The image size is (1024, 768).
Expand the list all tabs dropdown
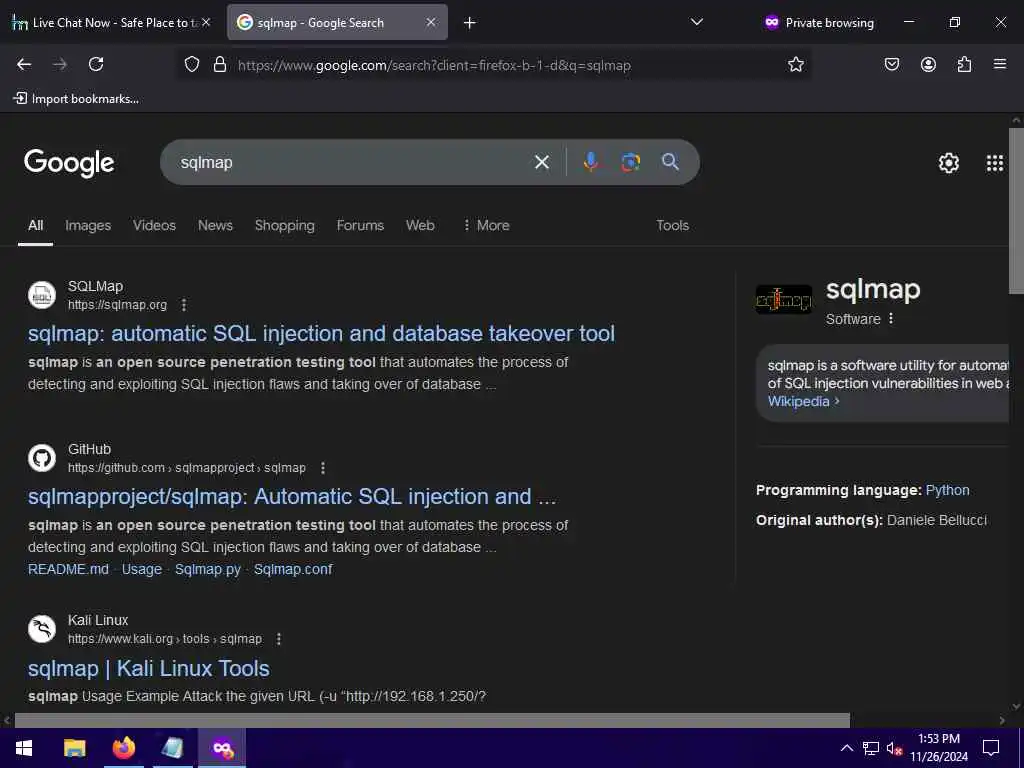[x=697, y=22]
